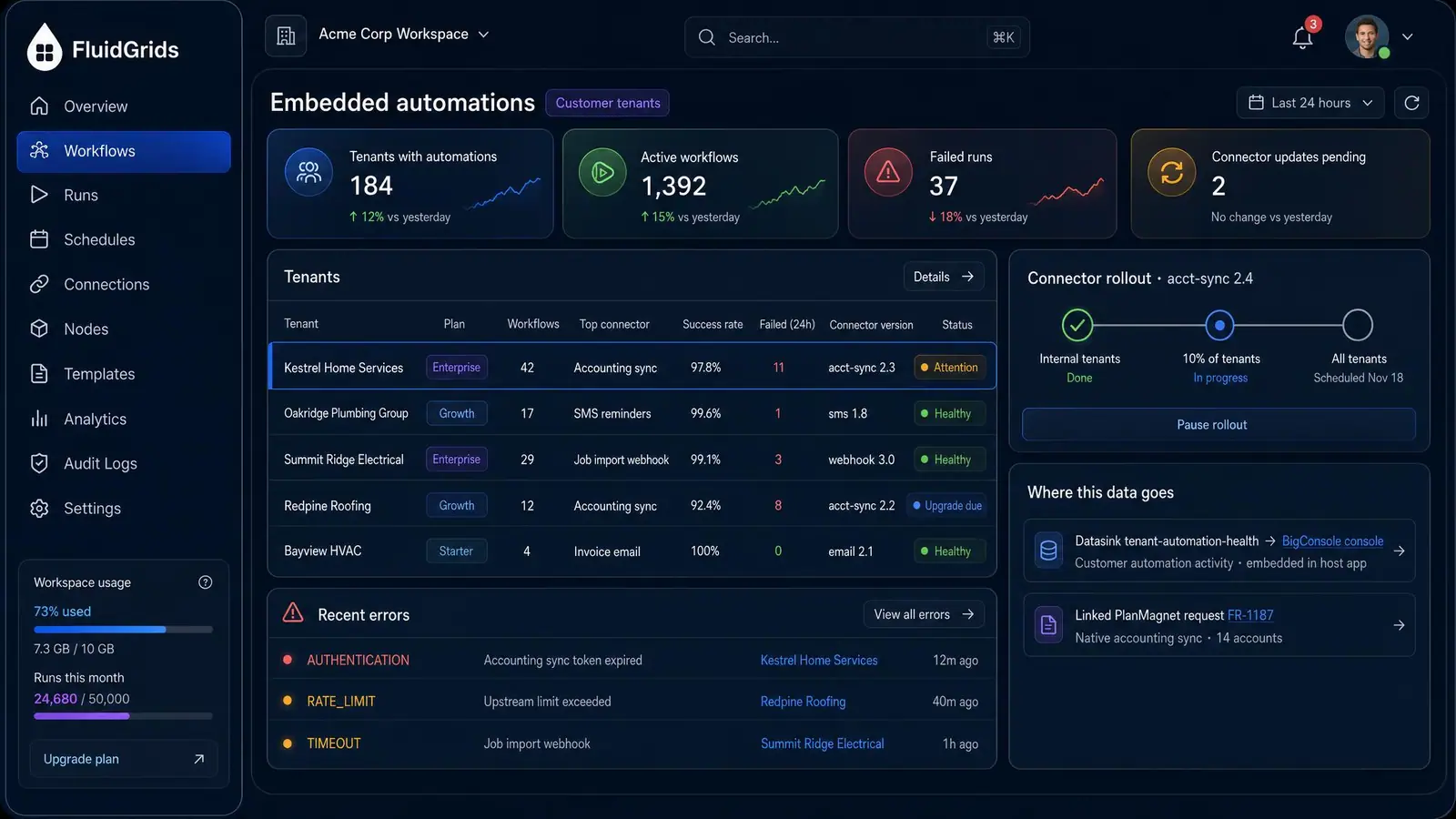
Task: Click the arrow on the PlanMagnet row
Action: tap(1399, 625)
